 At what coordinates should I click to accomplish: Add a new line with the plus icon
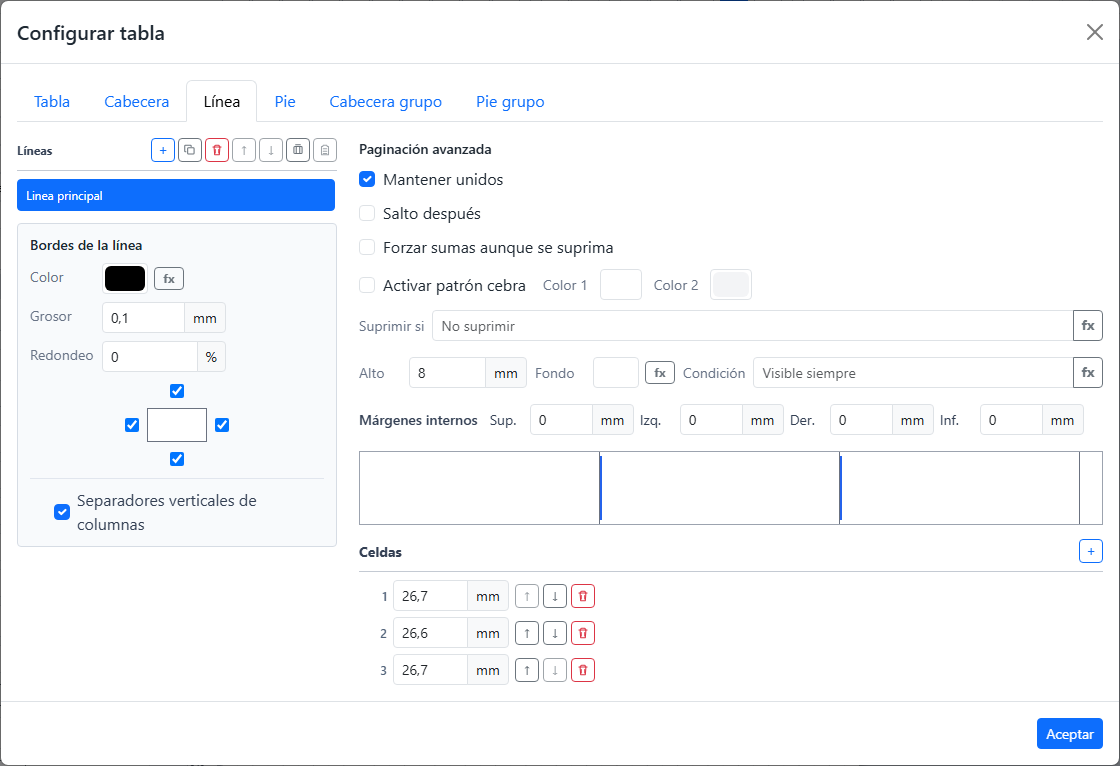pos(163,150)
